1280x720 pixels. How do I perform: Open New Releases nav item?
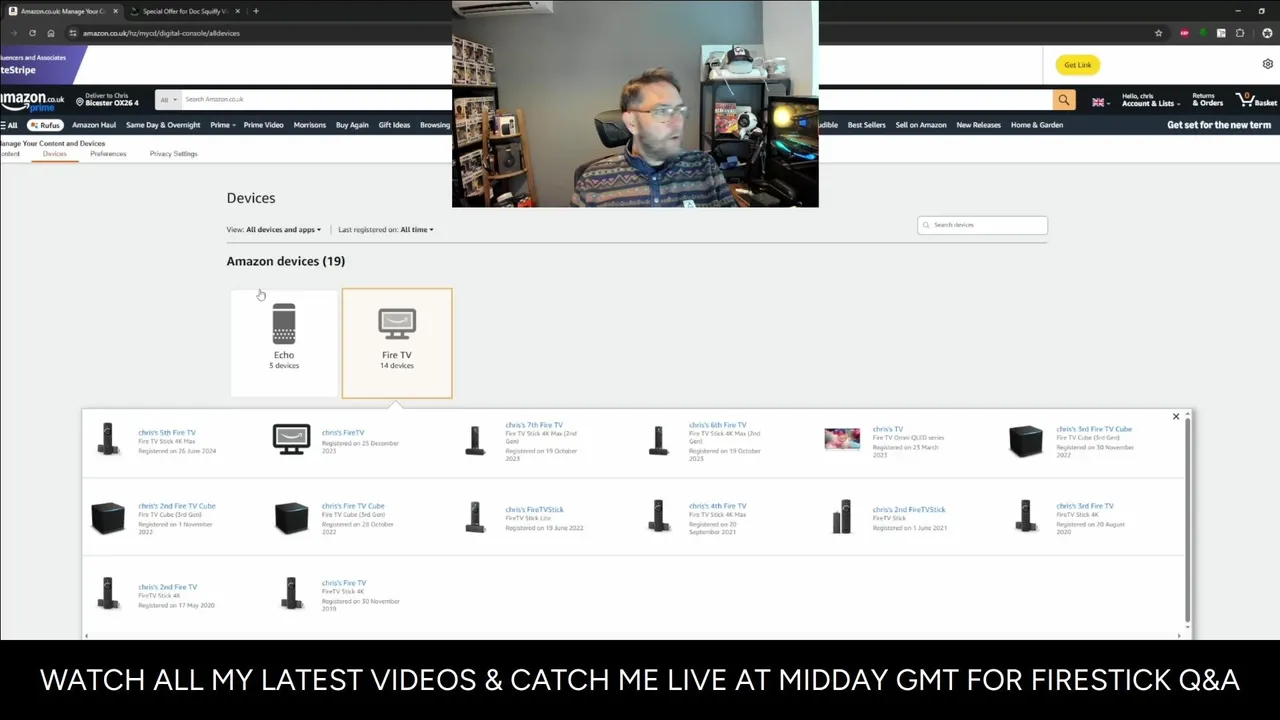pos(978,125)
